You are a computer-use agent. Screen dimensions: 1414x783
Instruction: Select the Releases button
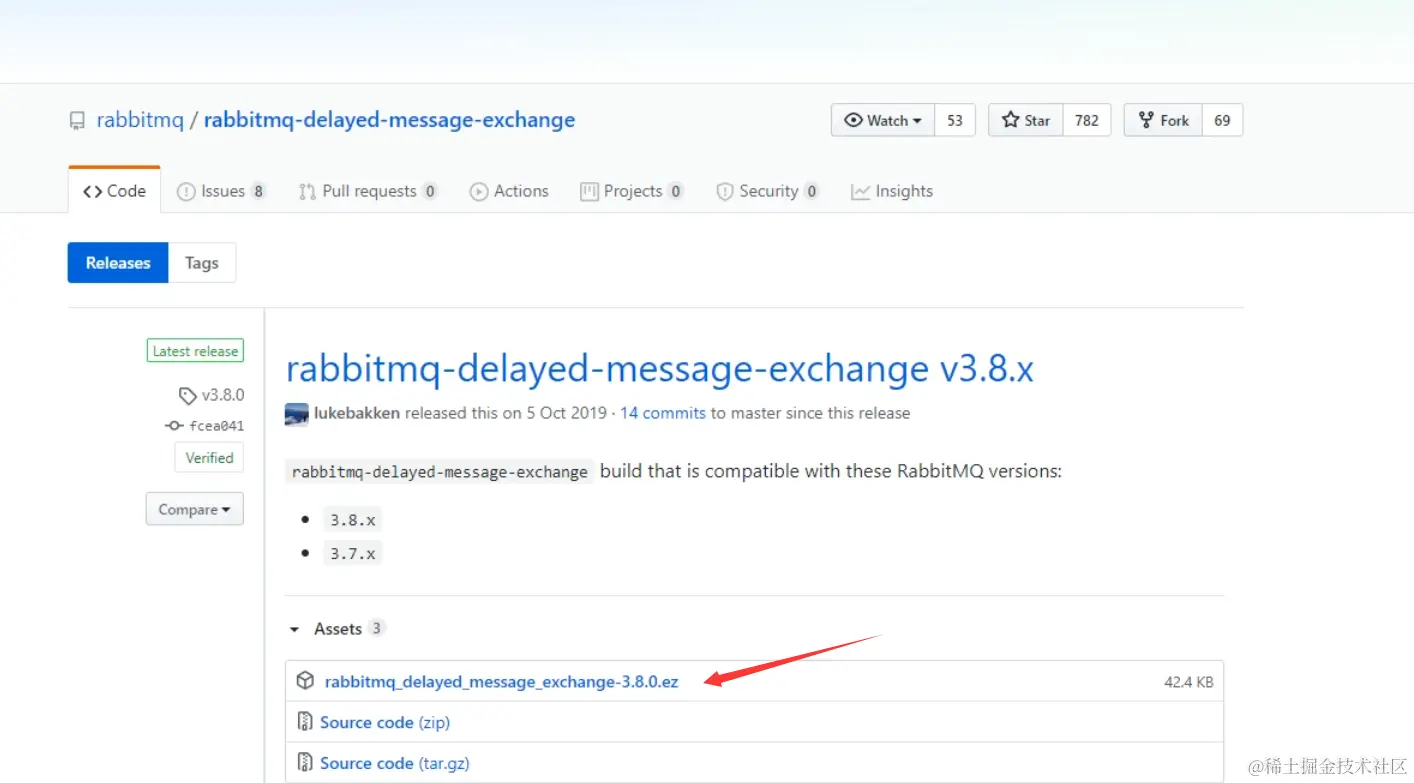[118, 263]
